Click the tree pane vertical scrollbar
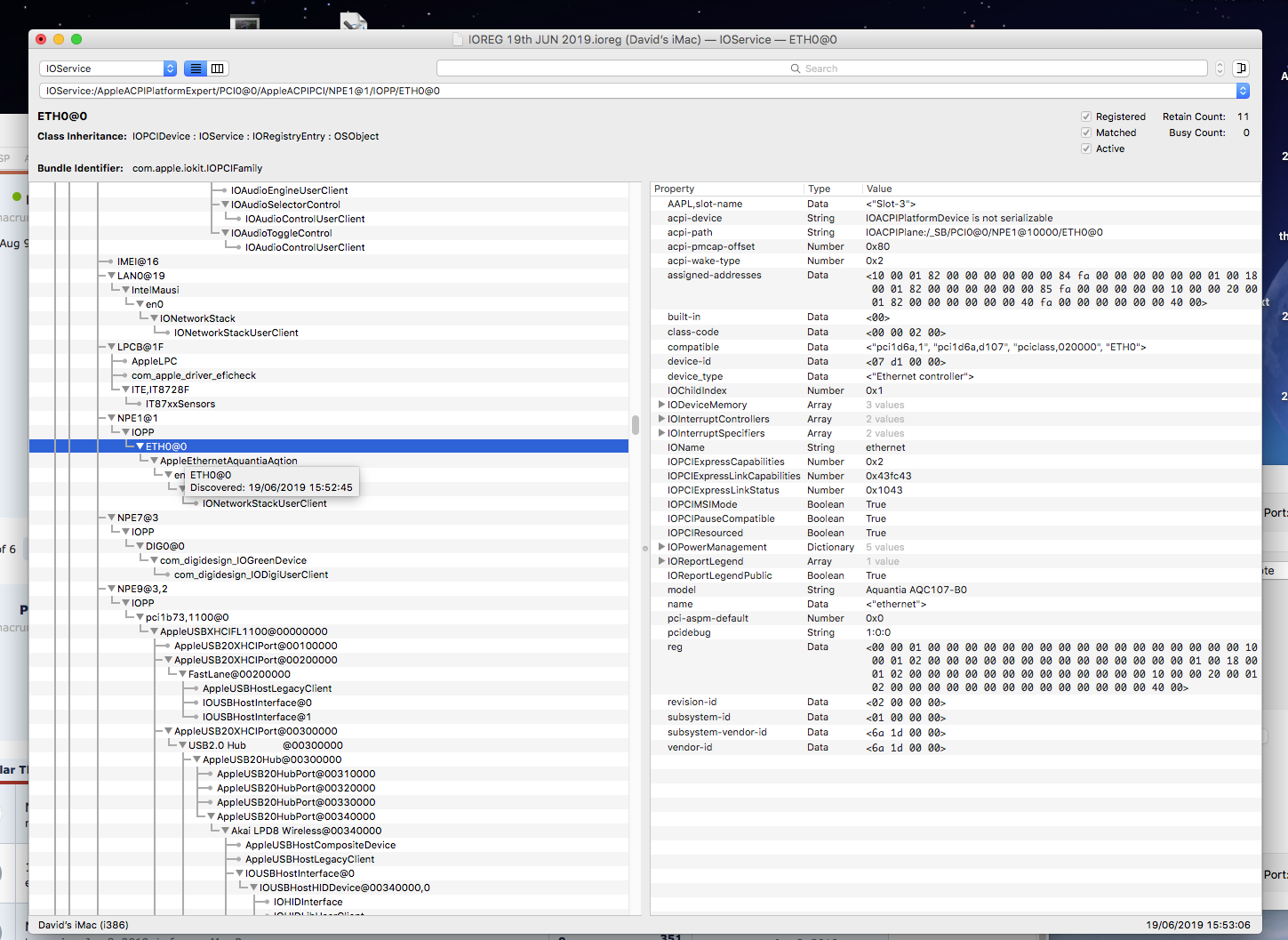1288x940 pixels. tap(636, 425)
